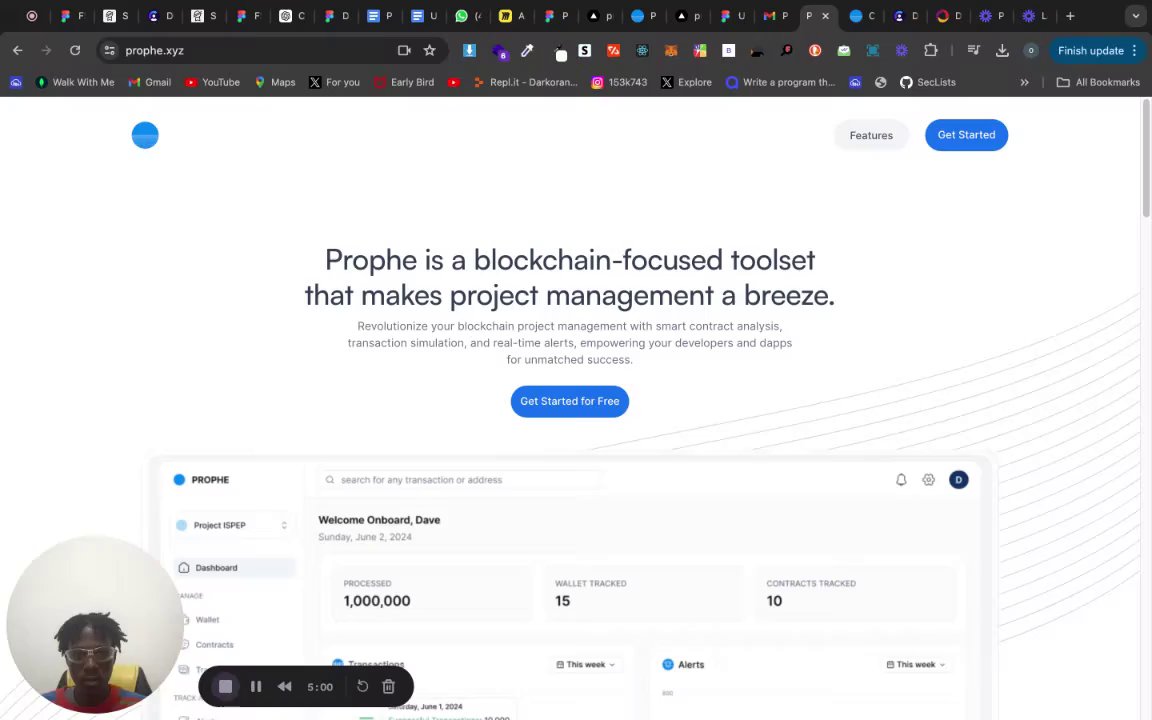1152x720 pixels.
Task: Open Transactions This week dropdown
Action: point(586,665)
